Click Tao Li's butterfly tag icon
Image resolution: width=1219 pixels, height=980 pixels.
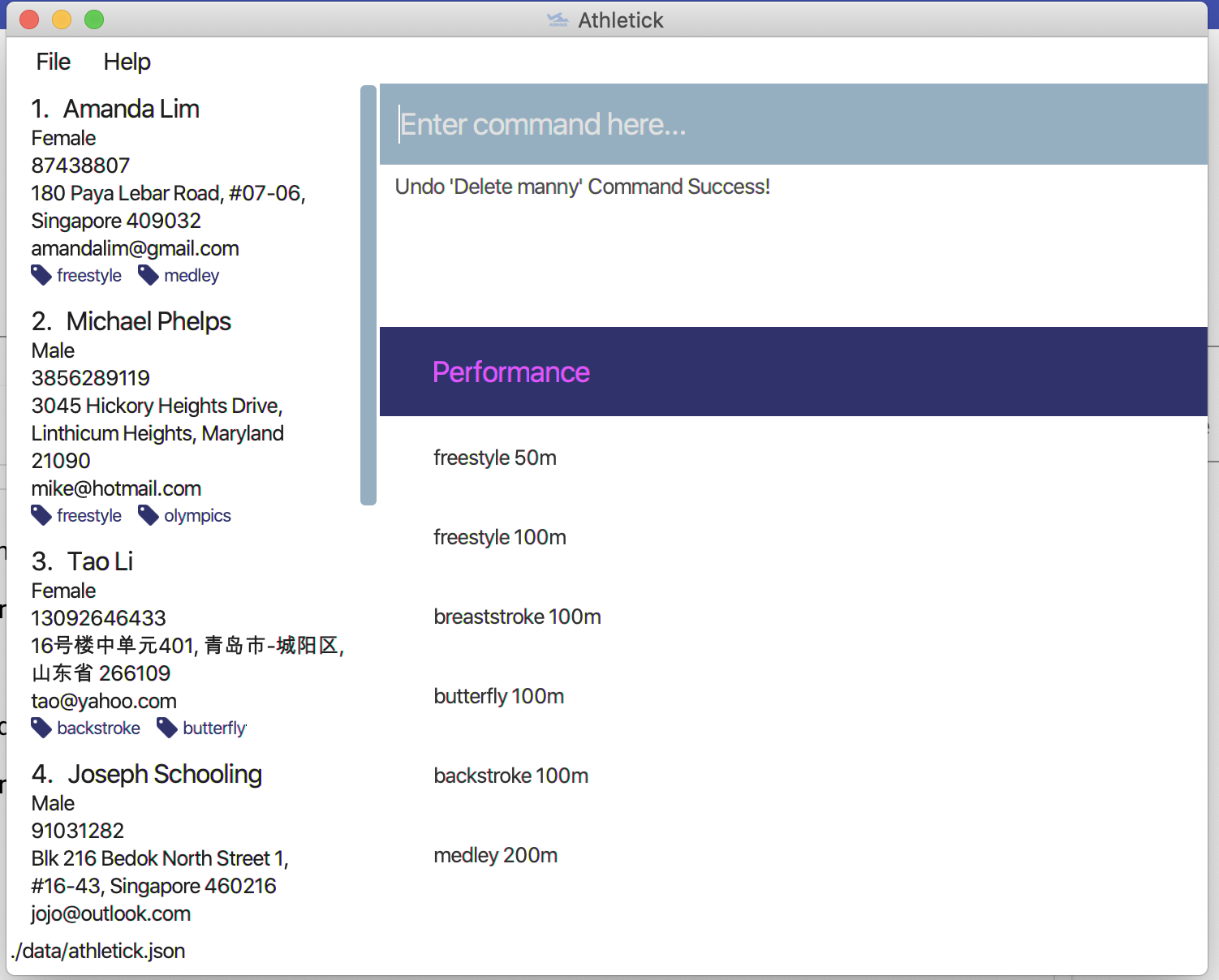[x=167, y=728]
